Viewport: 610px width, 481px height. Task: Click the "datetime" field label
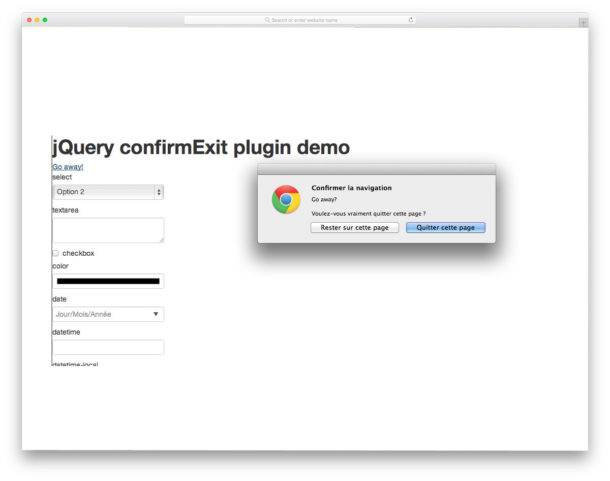pos(66,332)
